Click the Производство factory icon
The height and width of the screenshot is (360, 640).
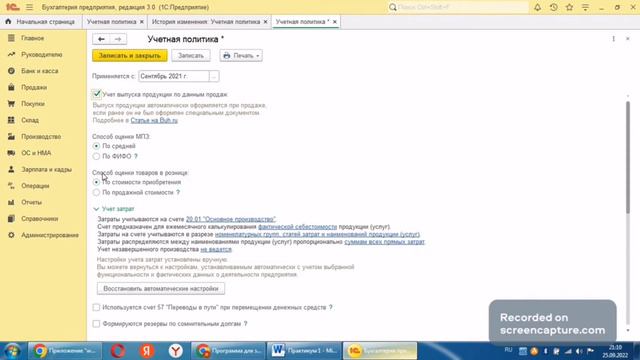tap(11, 136)
